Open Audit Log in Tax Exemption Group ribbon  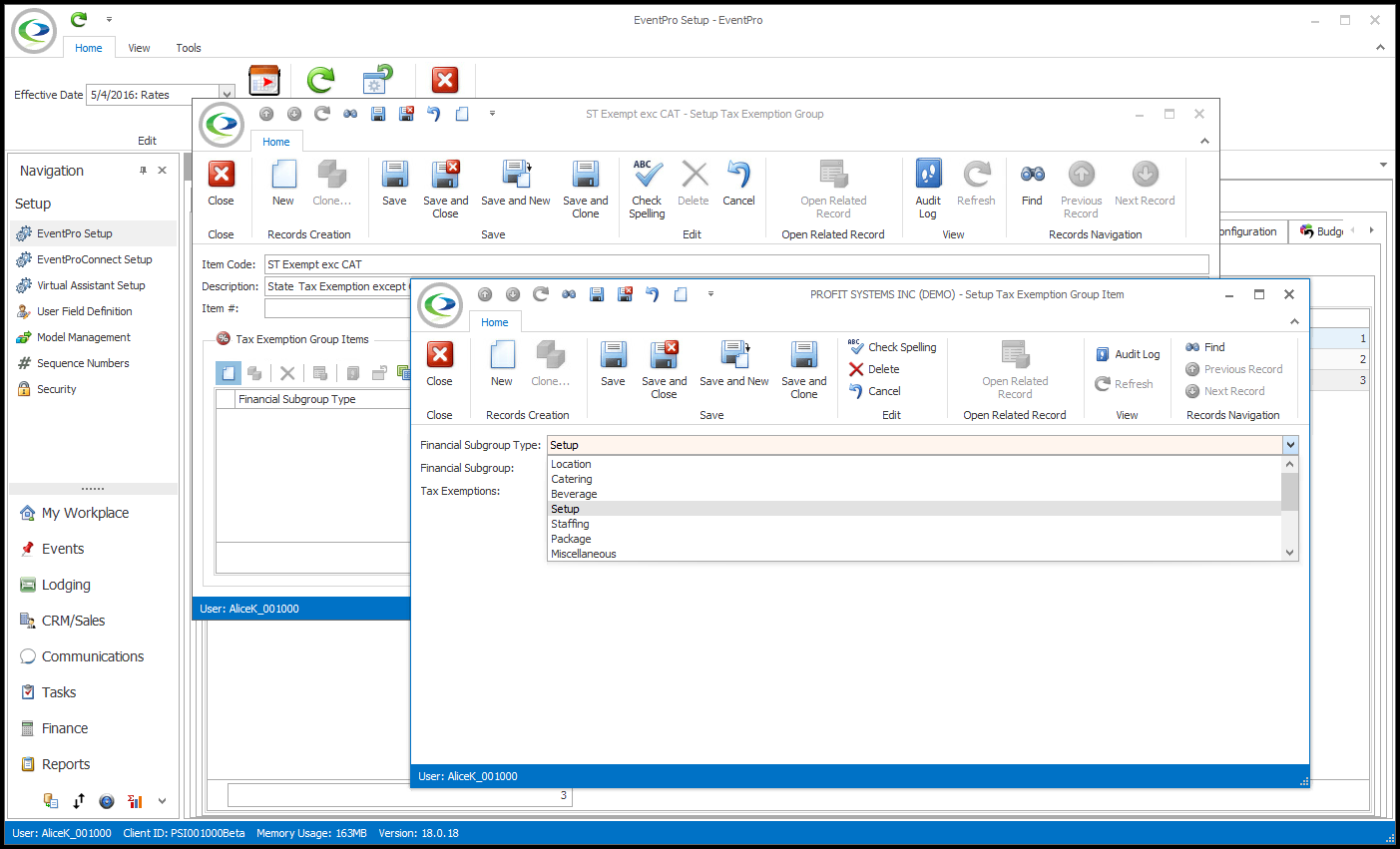928,190
